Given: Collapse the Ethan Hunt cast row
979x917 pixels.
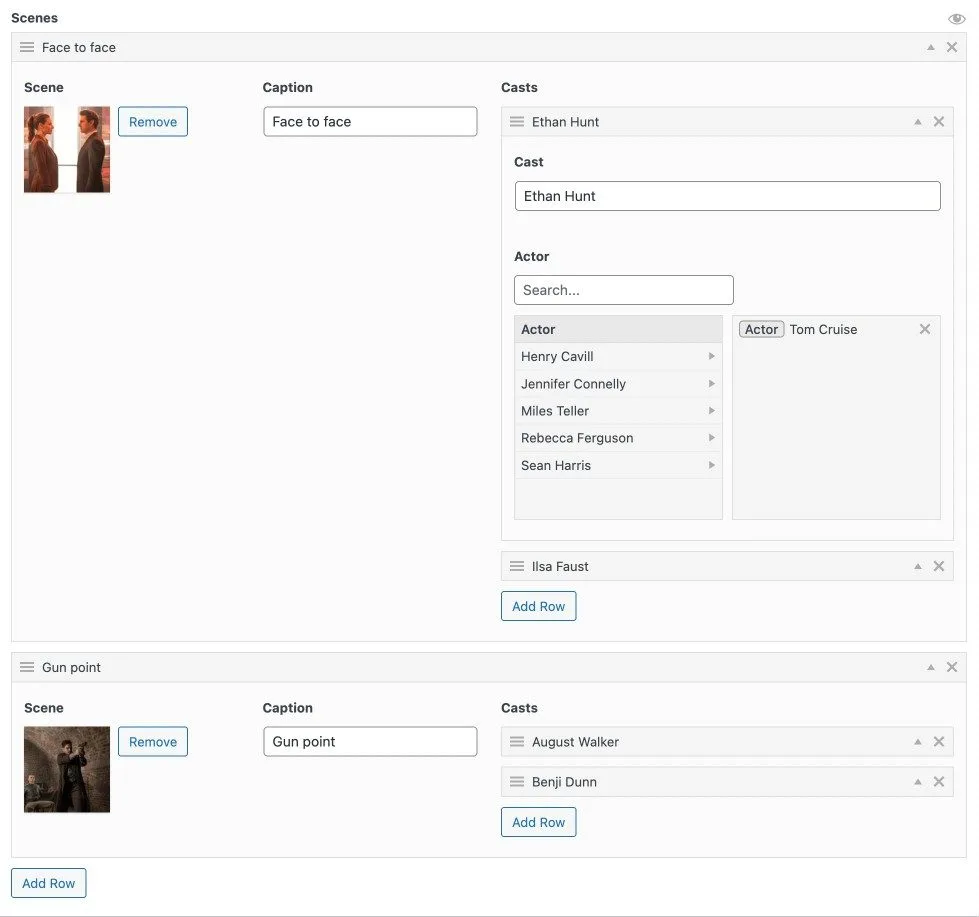Looking at the screenshot, I should pos(917,122).
